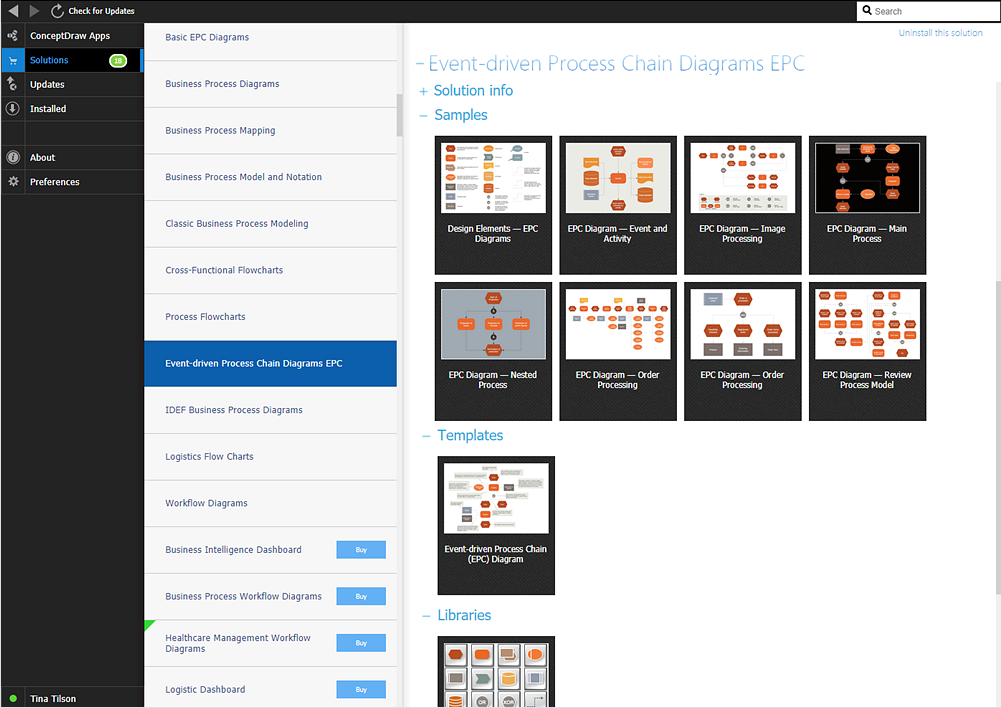The width and height of the screenshot is (1001, 708).
Task: Open the Updates section
Action: [x=72, y=84]
